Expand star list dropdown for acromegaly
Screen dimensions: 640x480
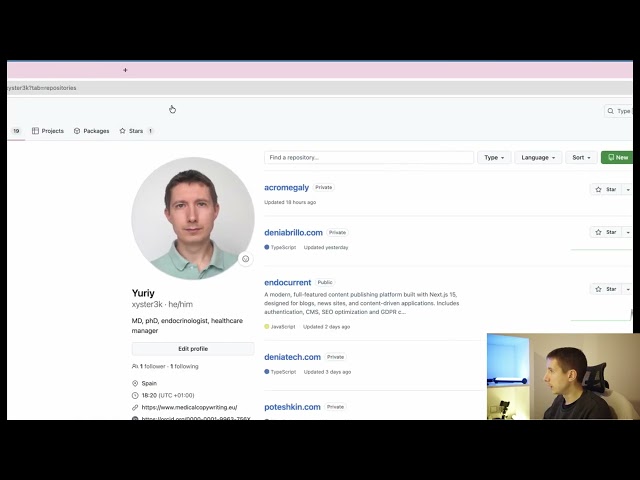(x=627, y=189)
